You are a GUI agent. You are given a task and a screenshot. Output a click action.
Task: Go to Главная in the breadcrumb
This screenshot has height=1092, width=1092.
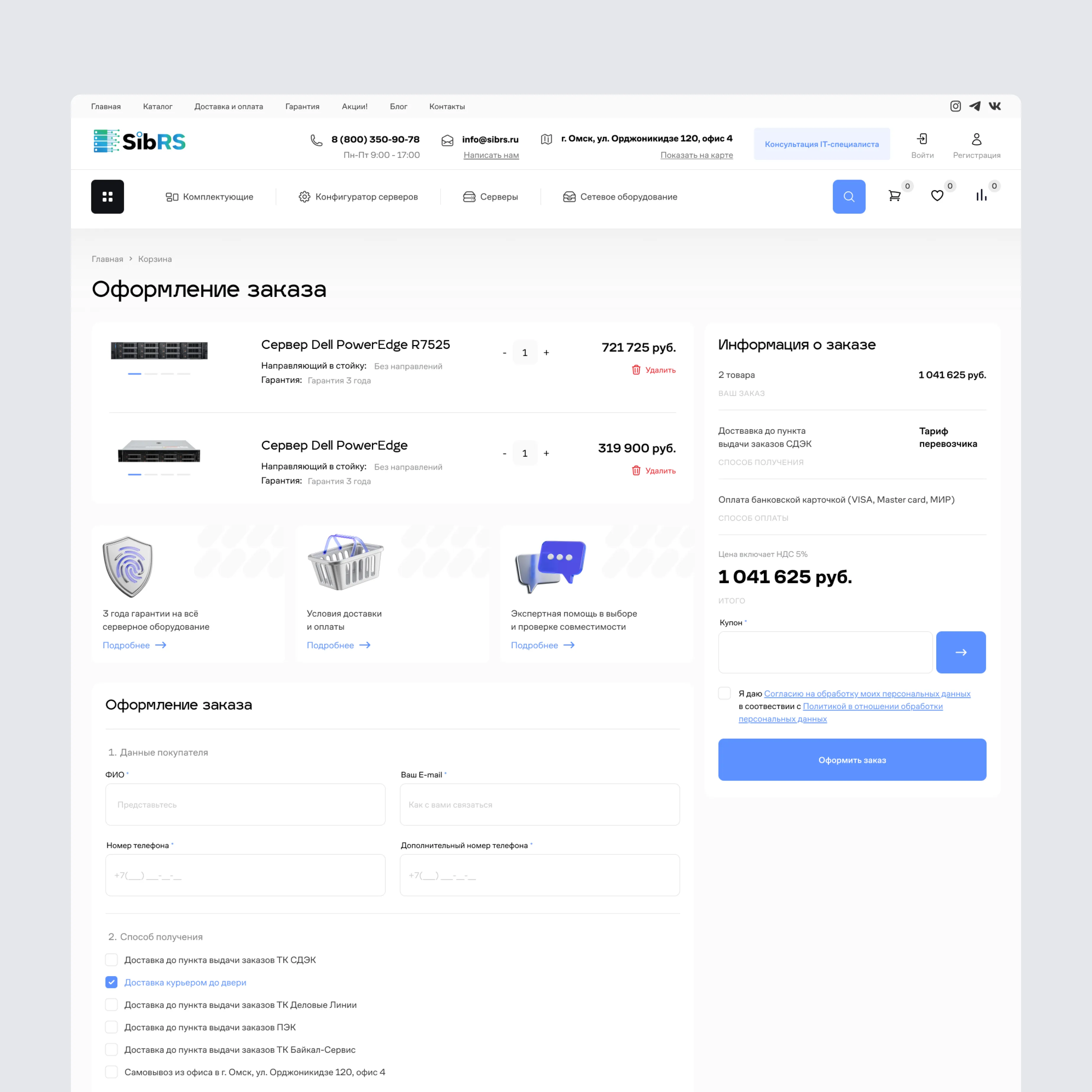(107, 259)
